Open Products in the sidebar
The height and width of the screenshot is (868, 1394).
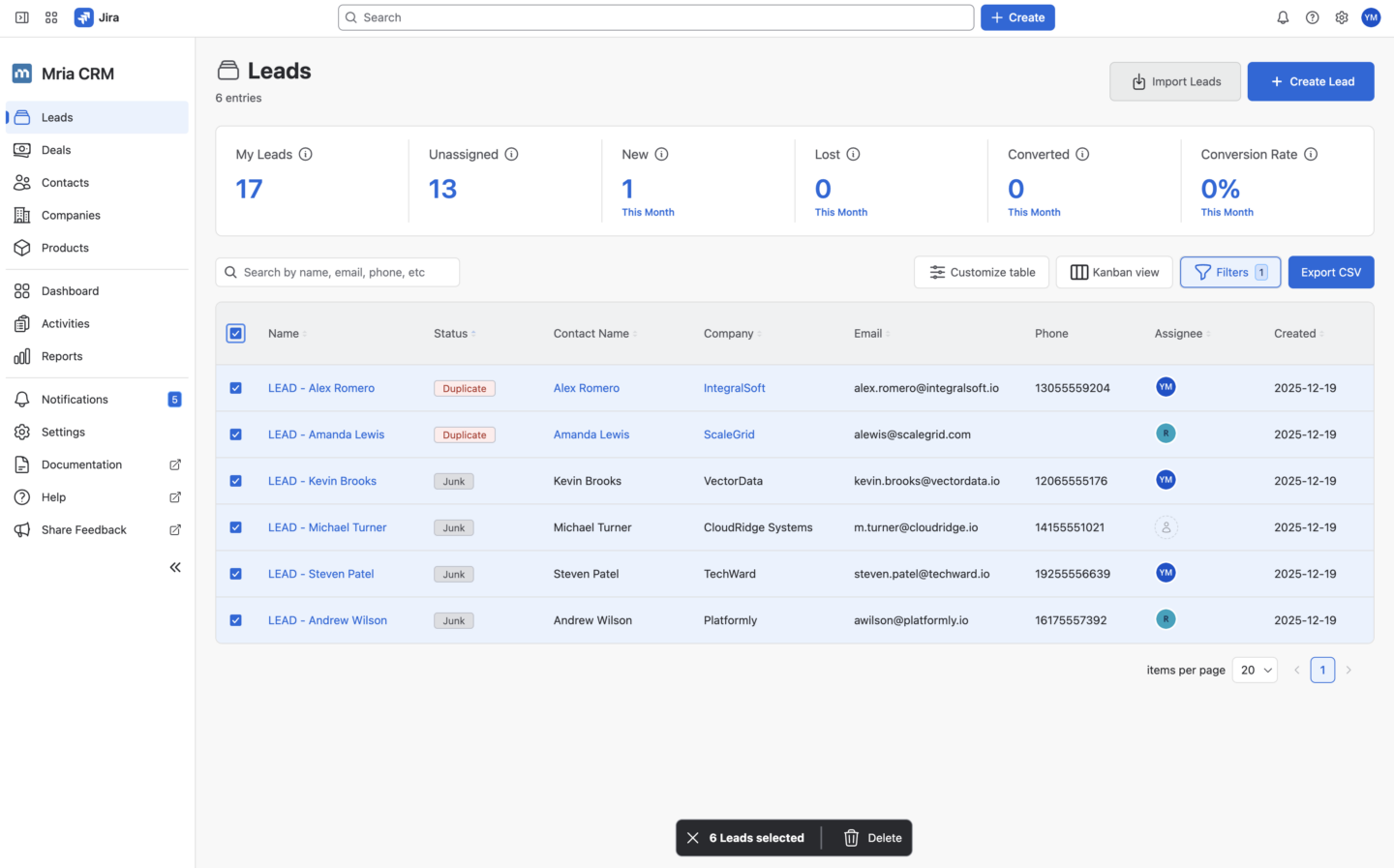[97, 248]
